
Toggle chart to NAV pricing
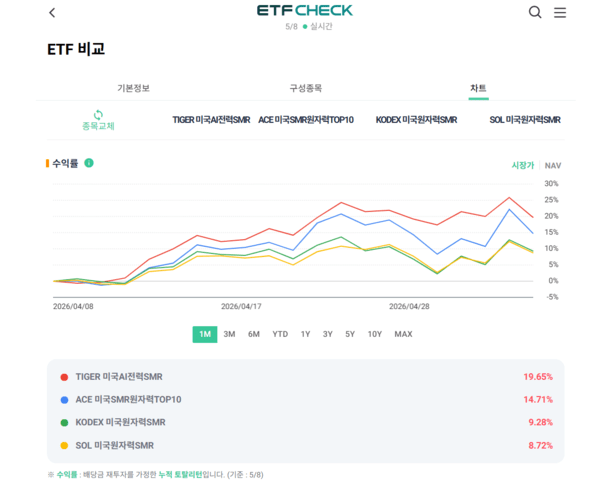tap(553, 166)
